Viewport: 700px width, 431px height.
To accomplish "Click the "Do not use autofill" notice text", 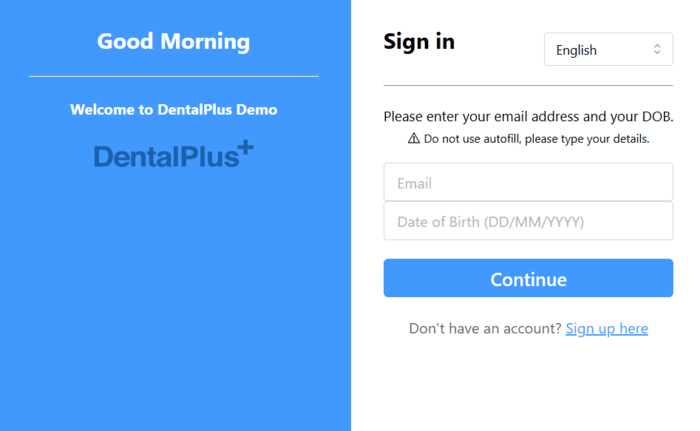I will (536, 139).
